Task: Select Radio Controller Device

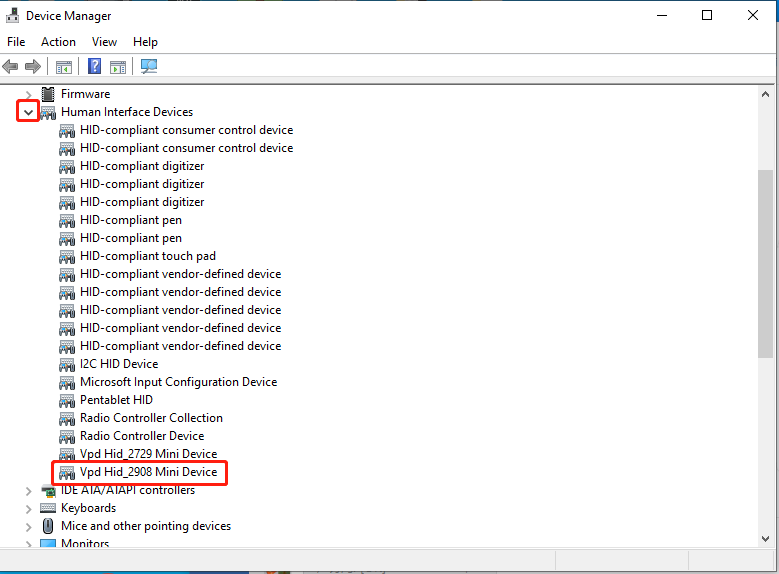Action: point(142,436)
